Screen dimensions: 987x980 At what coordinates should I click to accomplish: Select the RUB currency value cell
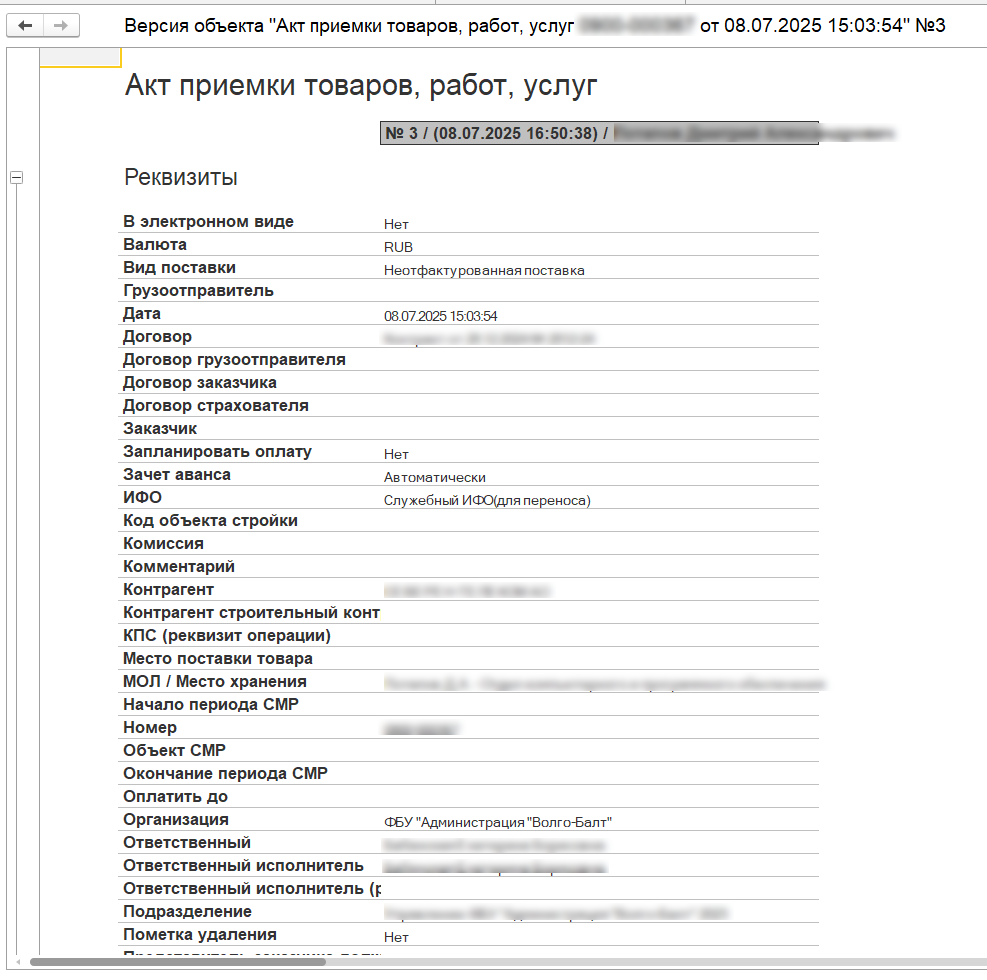click(398, 247)
